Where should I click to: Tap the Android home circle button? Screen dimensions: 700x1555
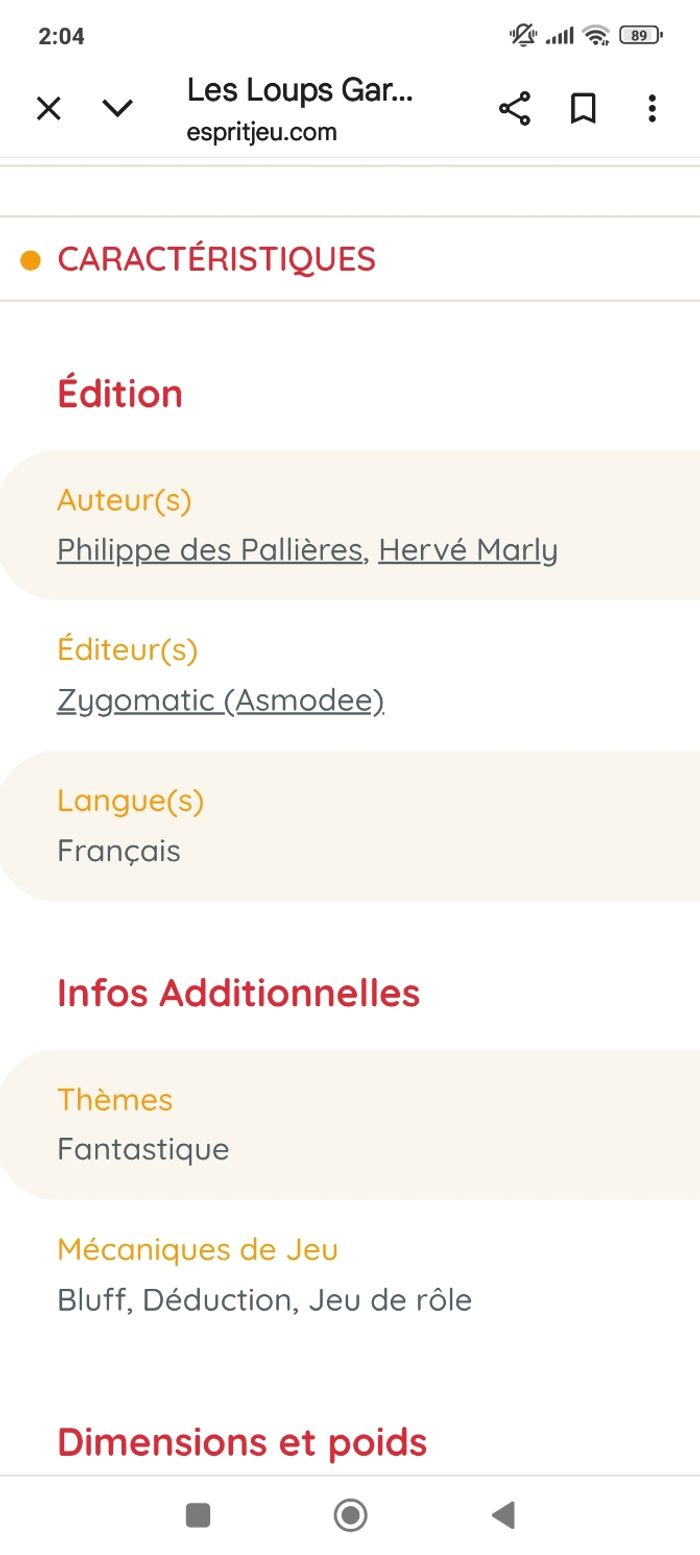pyautogui.click(x=350, y=1515)
